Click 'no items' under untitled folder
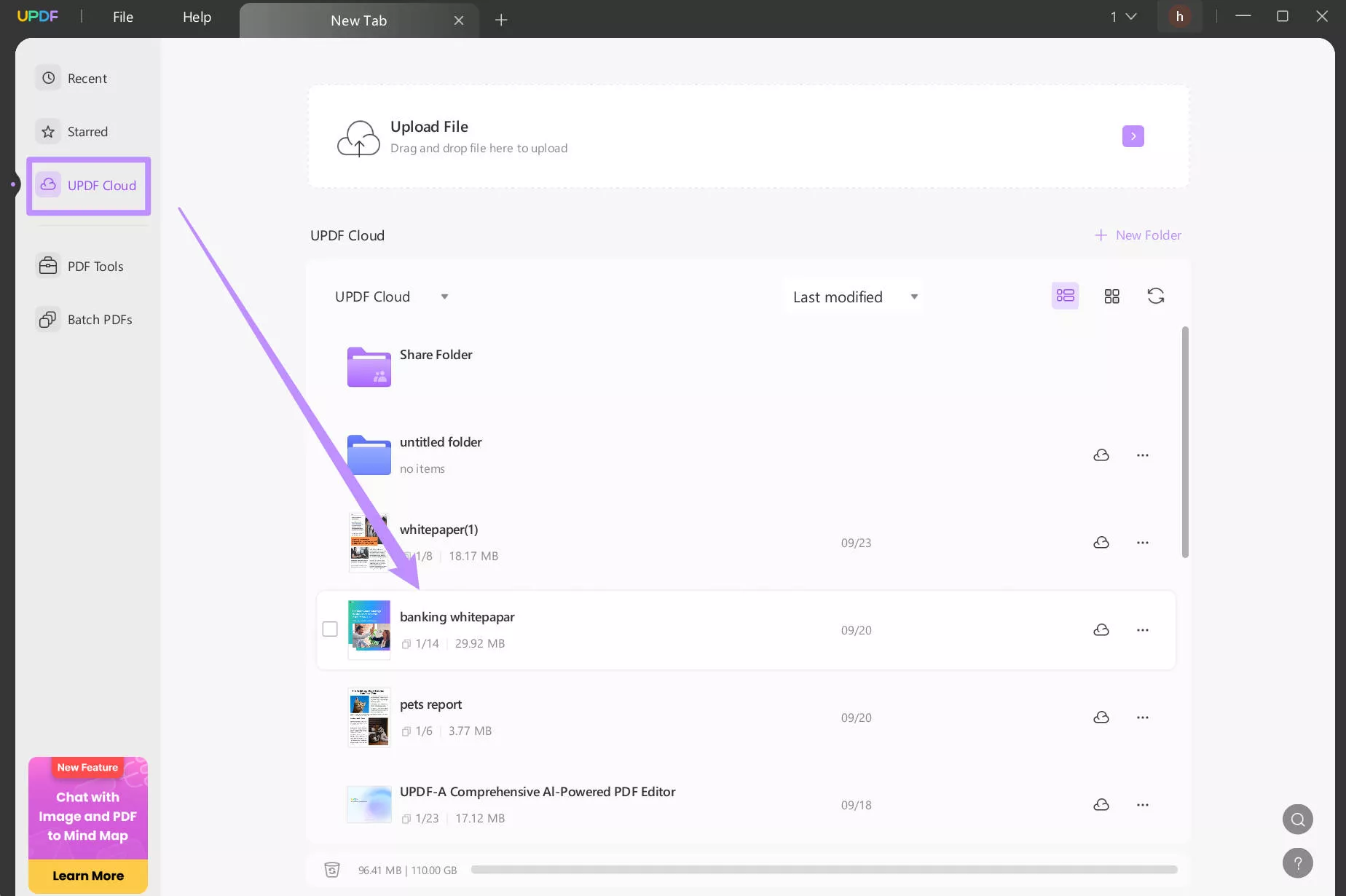 (x=422, y=468)
